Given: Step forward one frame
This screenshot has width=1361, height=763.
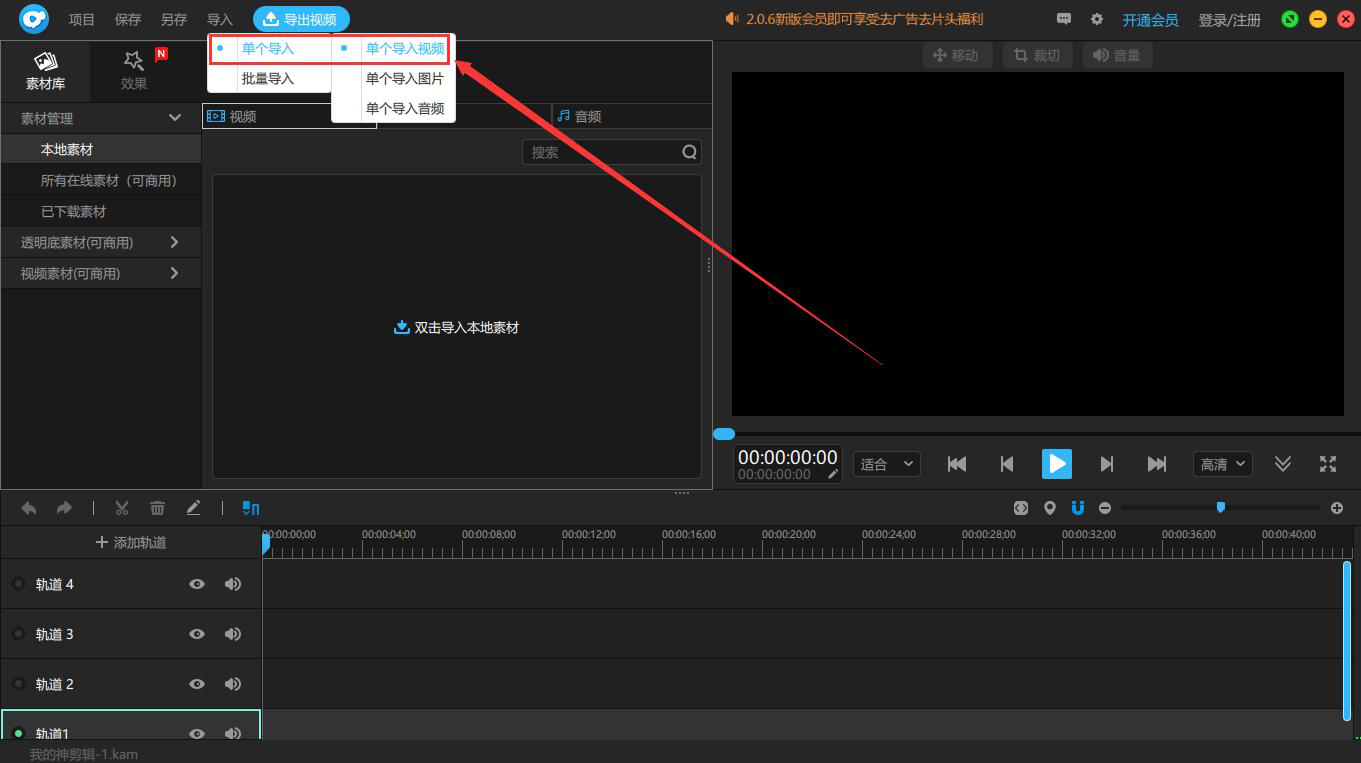Looking at the screenshot, I should (1107, 464).
